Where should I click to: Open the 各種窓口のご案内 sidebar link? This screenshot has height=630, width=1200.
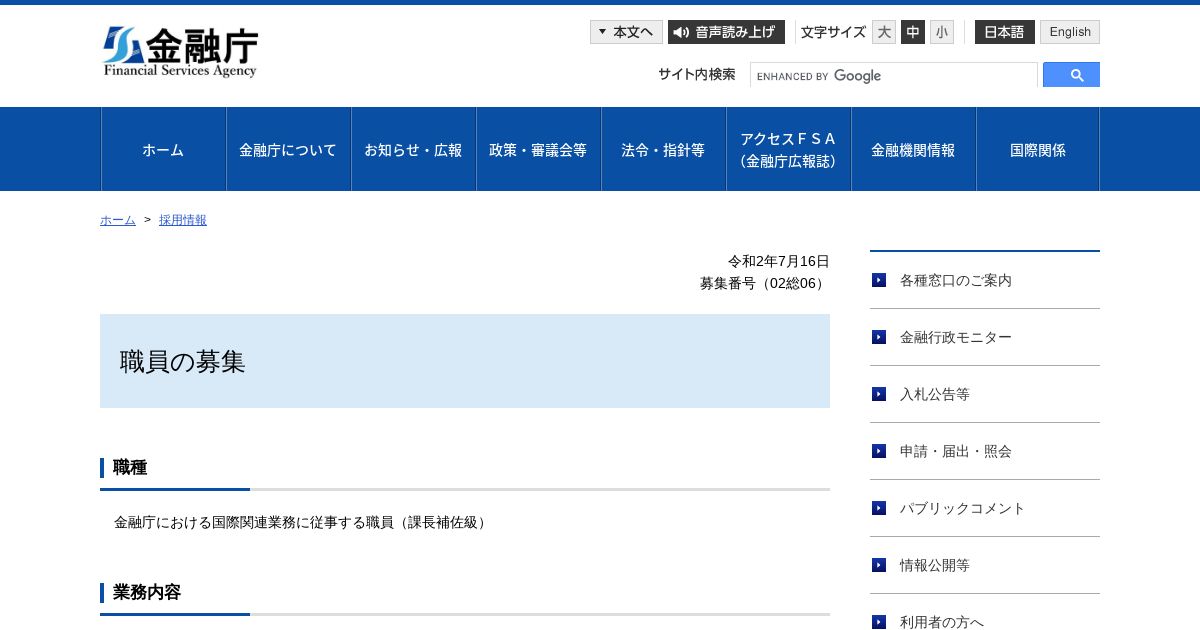pos(956,280)
